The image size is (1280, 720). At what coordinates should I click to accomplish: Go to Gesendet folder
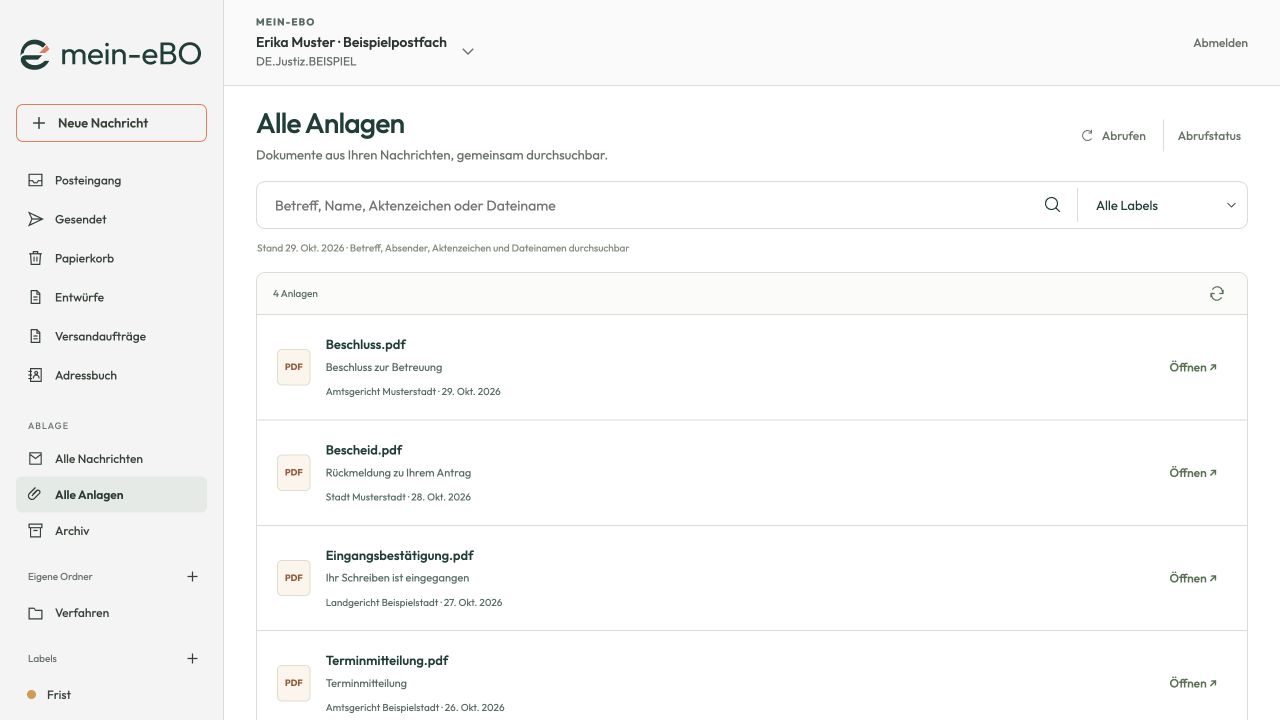click(111, 219)
